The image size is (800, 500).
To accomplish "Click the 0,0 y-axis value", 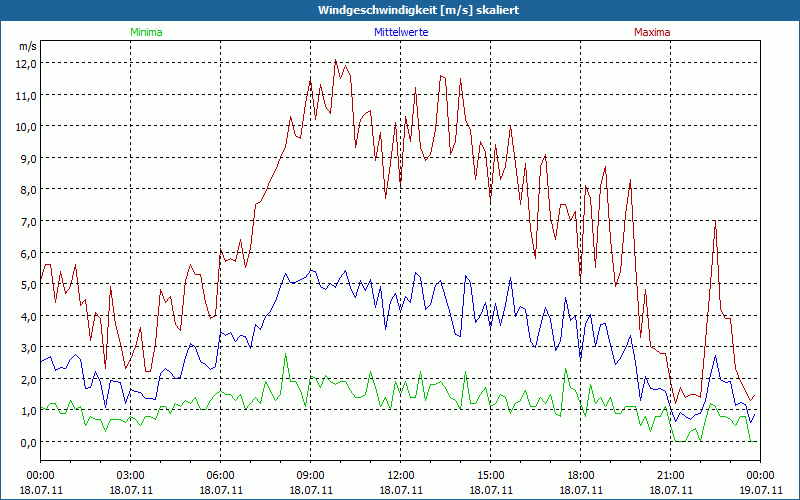I will point(26,442).
